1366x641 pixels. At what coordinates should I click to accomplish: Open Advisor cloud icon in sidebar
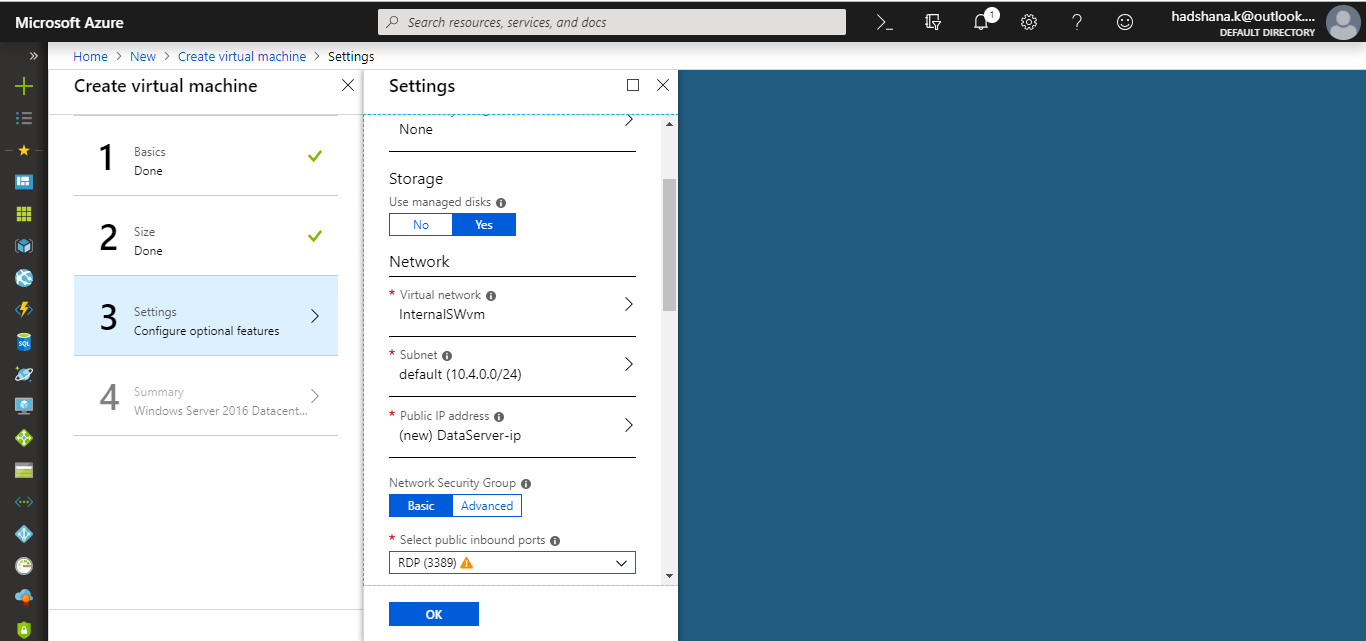tap(24, 598)
